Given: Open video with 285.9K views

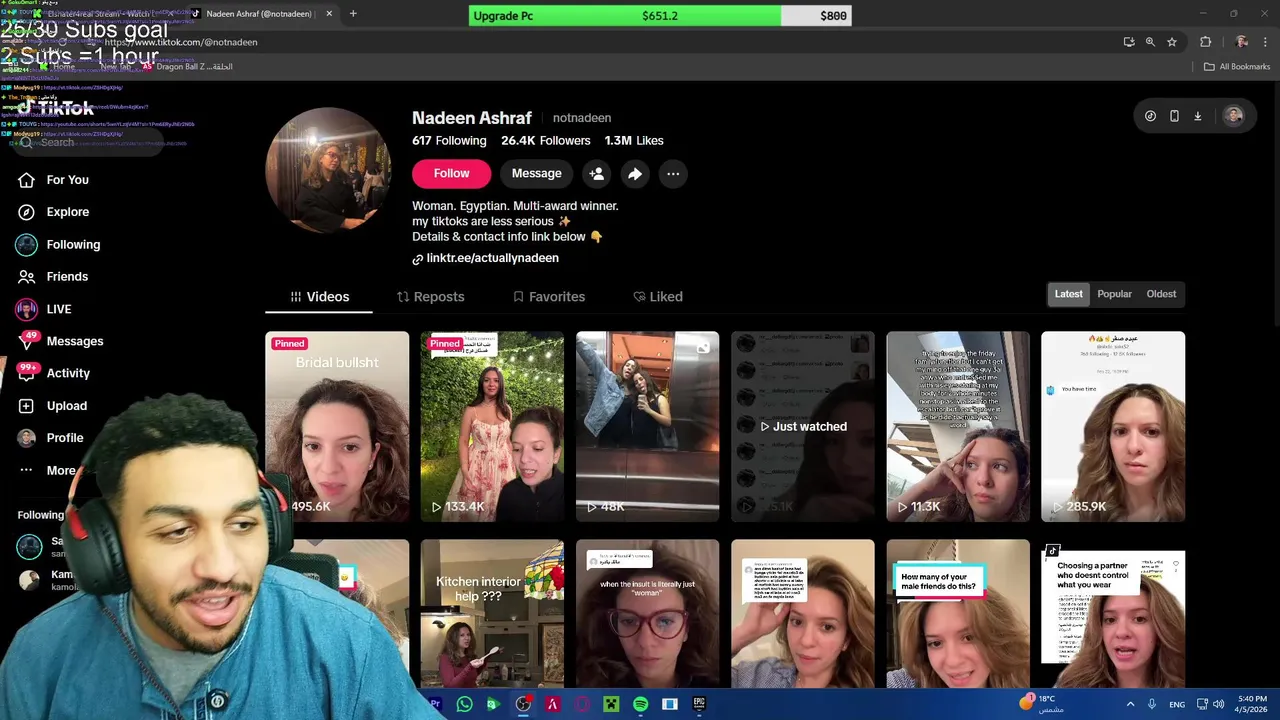Looking at the screenshot, I should (1113, 427).
